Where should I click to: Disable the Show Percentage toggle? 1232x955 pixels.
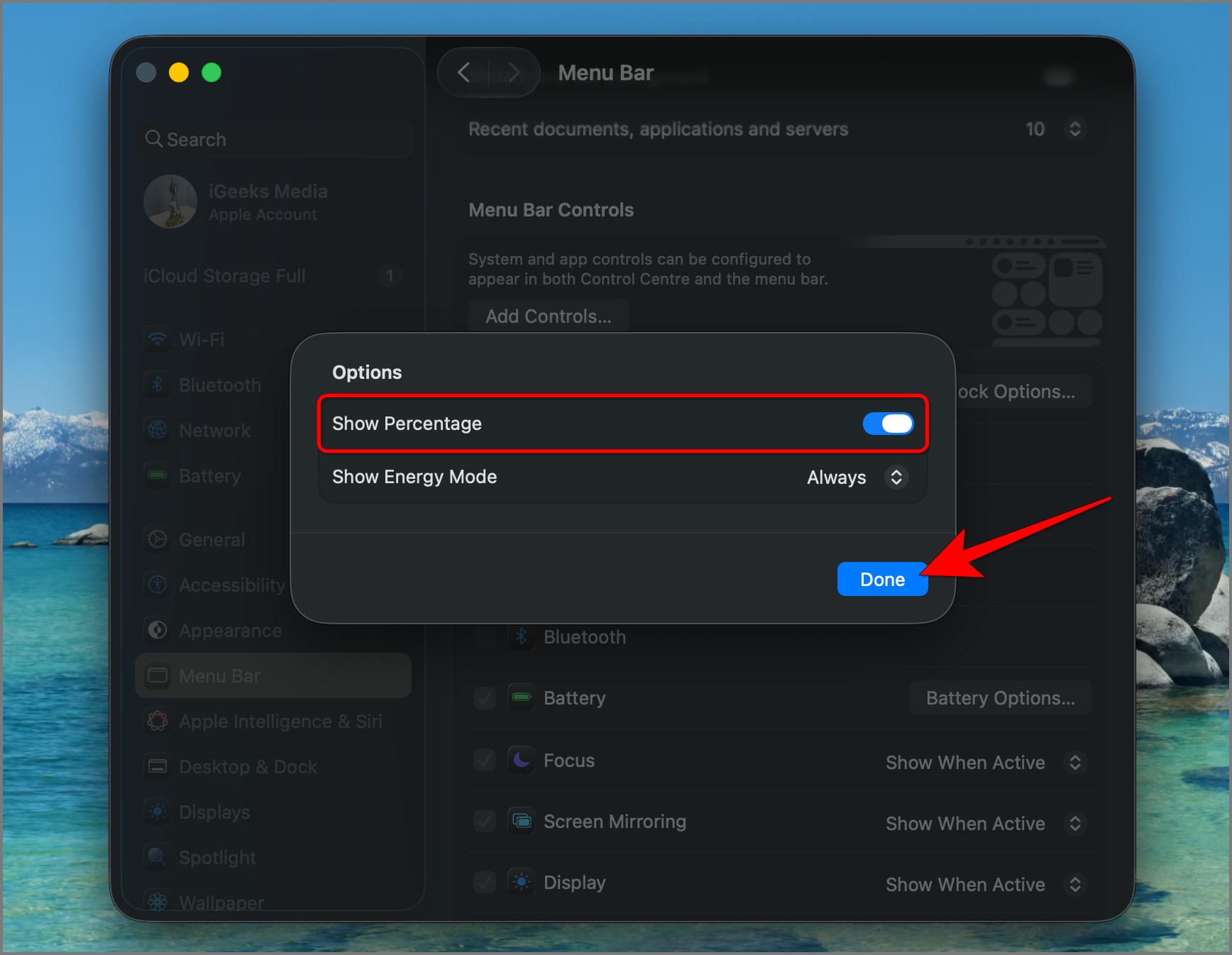point(888,424)
